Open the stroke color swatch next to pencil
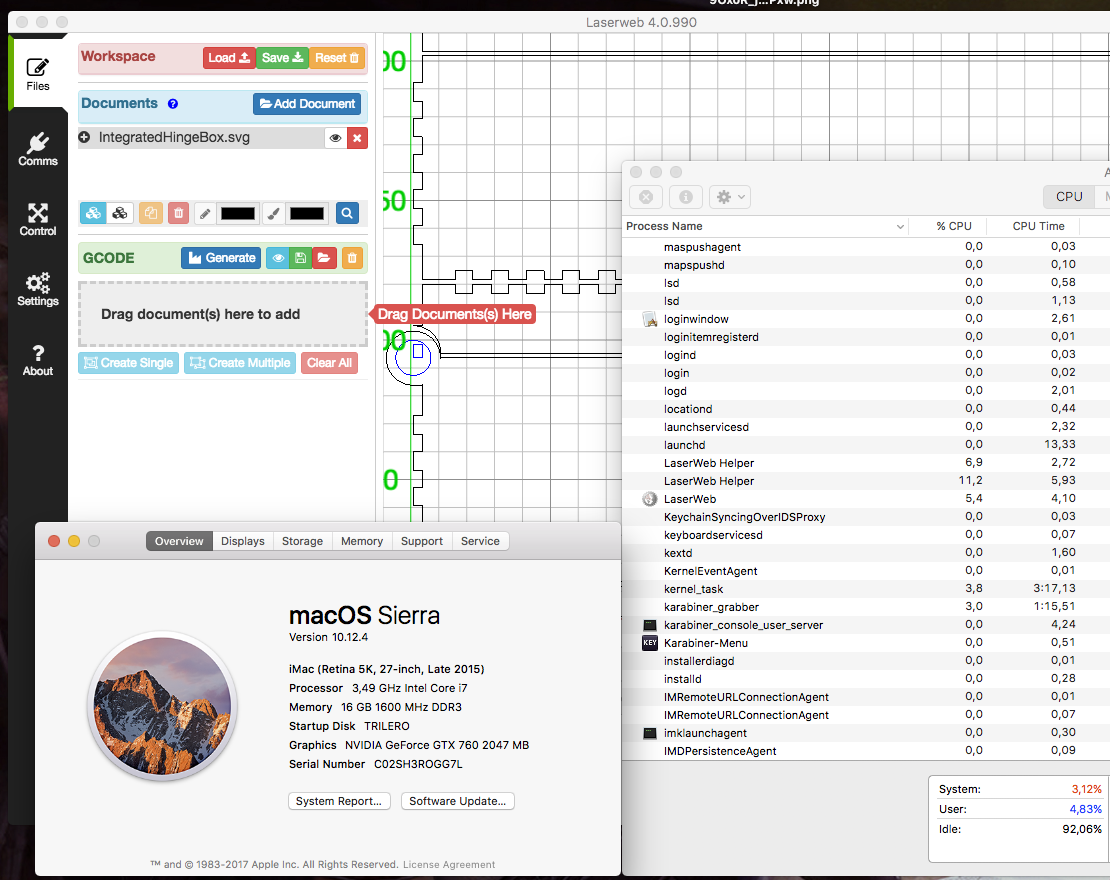Screen dimensions: 1110x880 click(238, 213)
